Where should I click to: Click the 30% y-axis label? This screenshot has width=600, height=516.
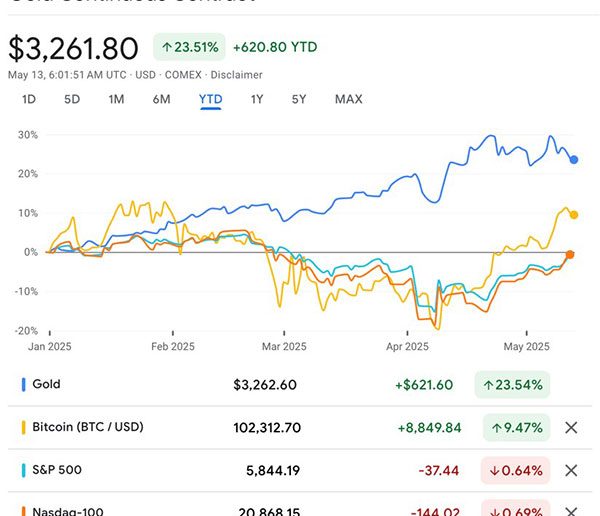click(x=28, y=135)
